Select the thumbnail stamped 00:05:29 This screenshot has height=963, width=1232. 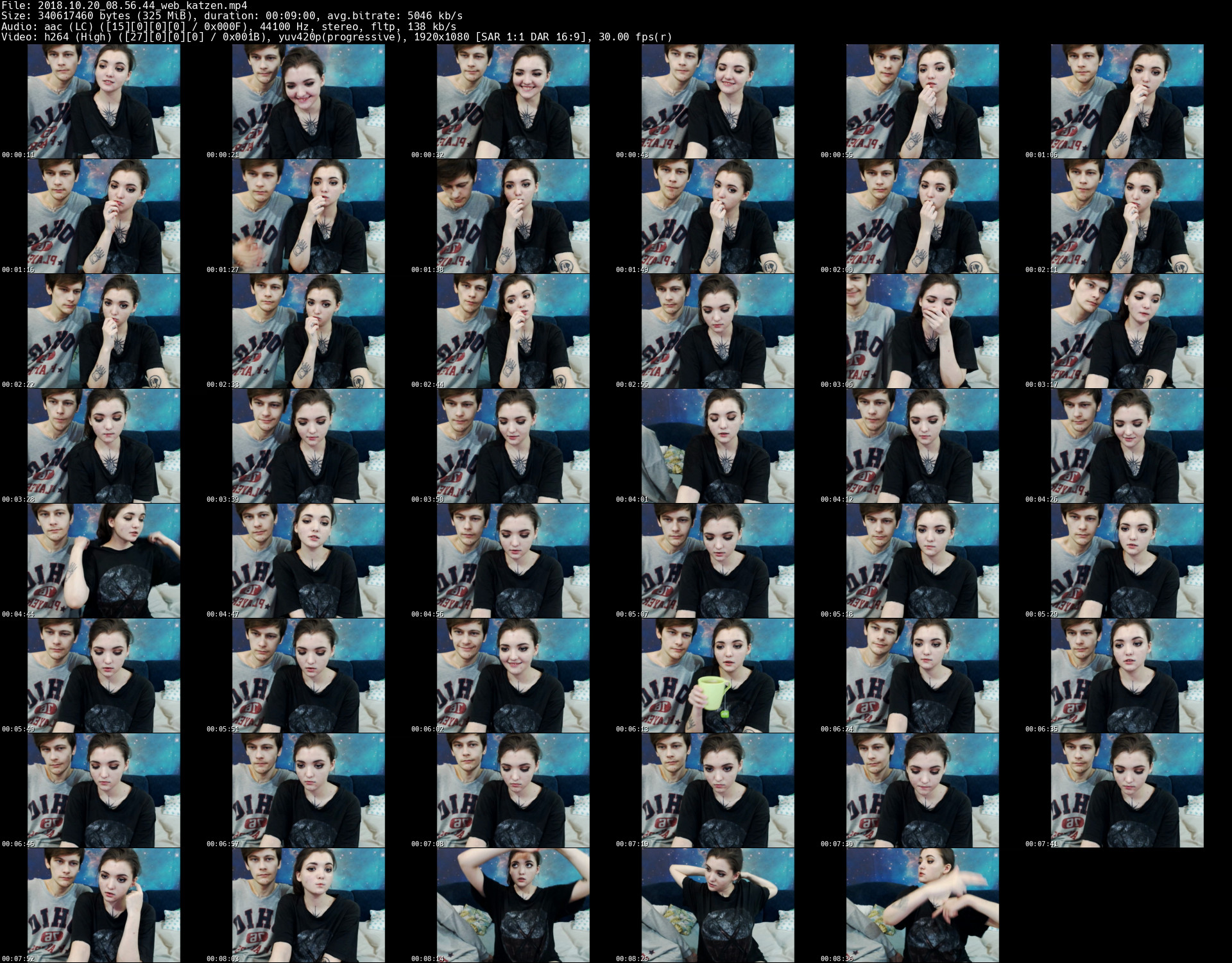click(x=1127, y=561)
